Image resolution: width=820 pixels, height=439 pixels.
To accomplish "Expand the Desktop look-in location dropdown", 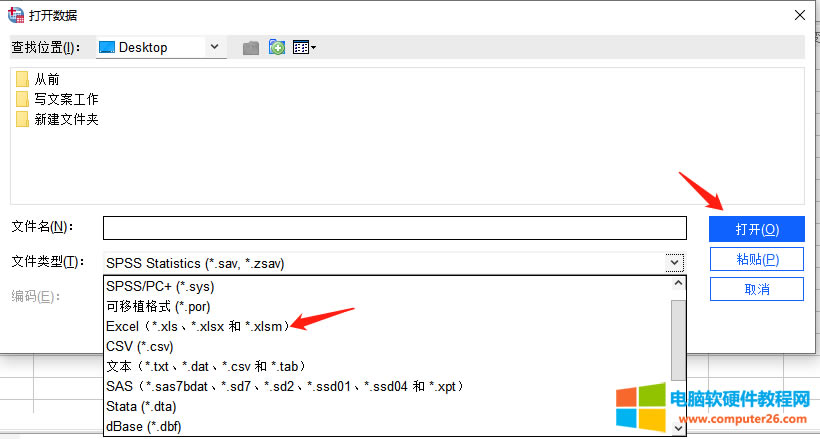I will coord(216,47).
